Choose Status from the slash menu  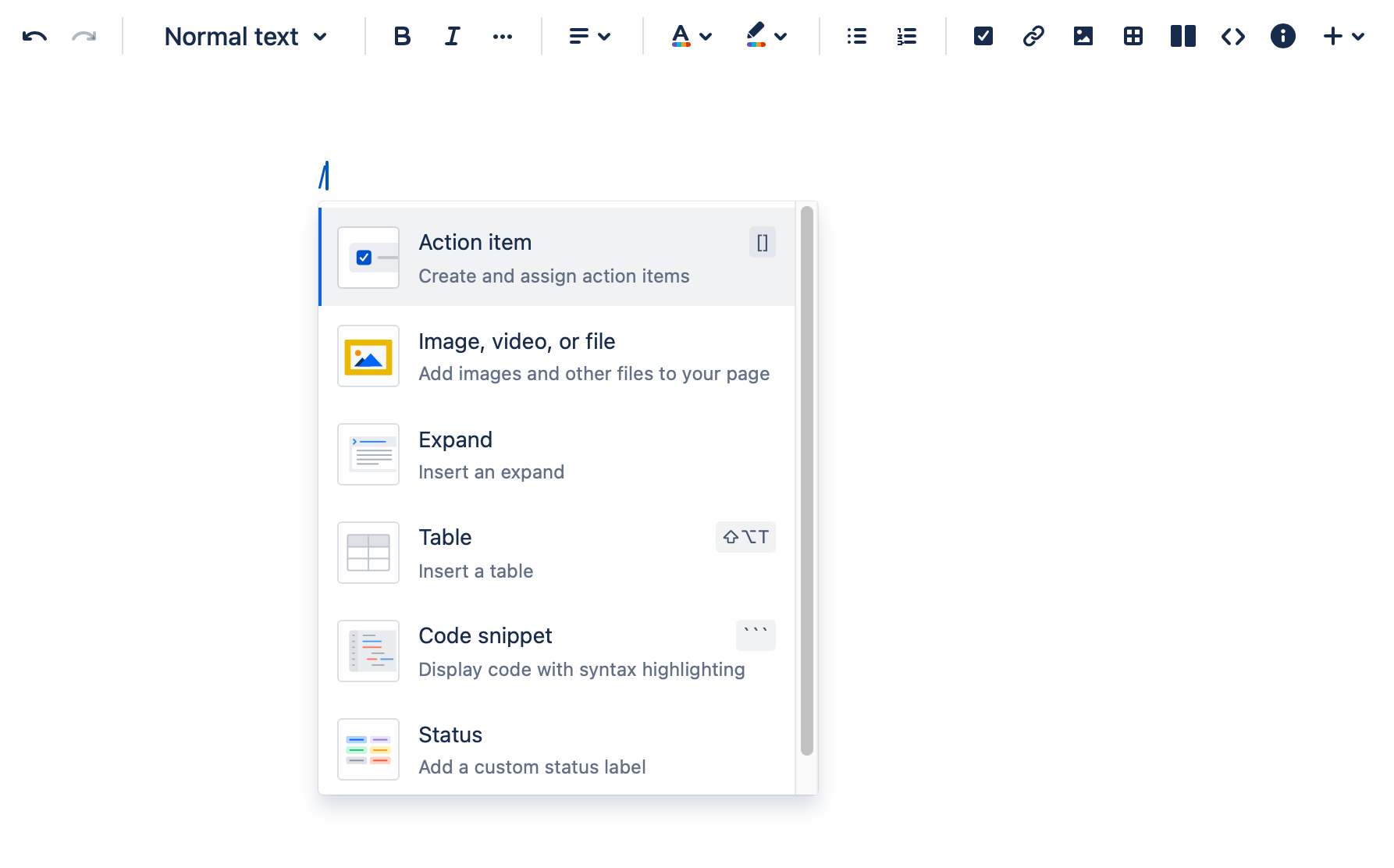pos(557,750)
